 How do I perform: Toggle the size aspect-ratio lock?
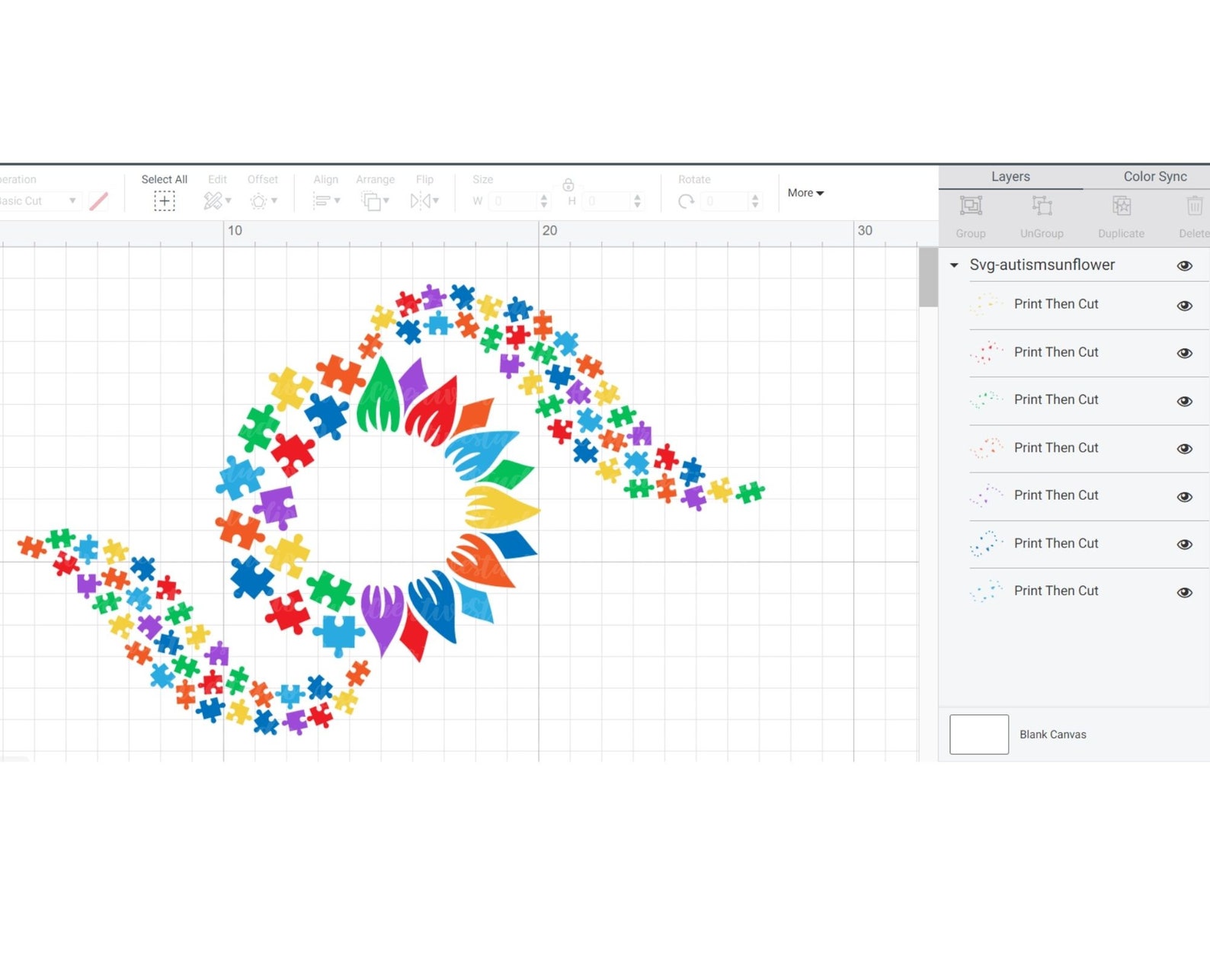568,185
